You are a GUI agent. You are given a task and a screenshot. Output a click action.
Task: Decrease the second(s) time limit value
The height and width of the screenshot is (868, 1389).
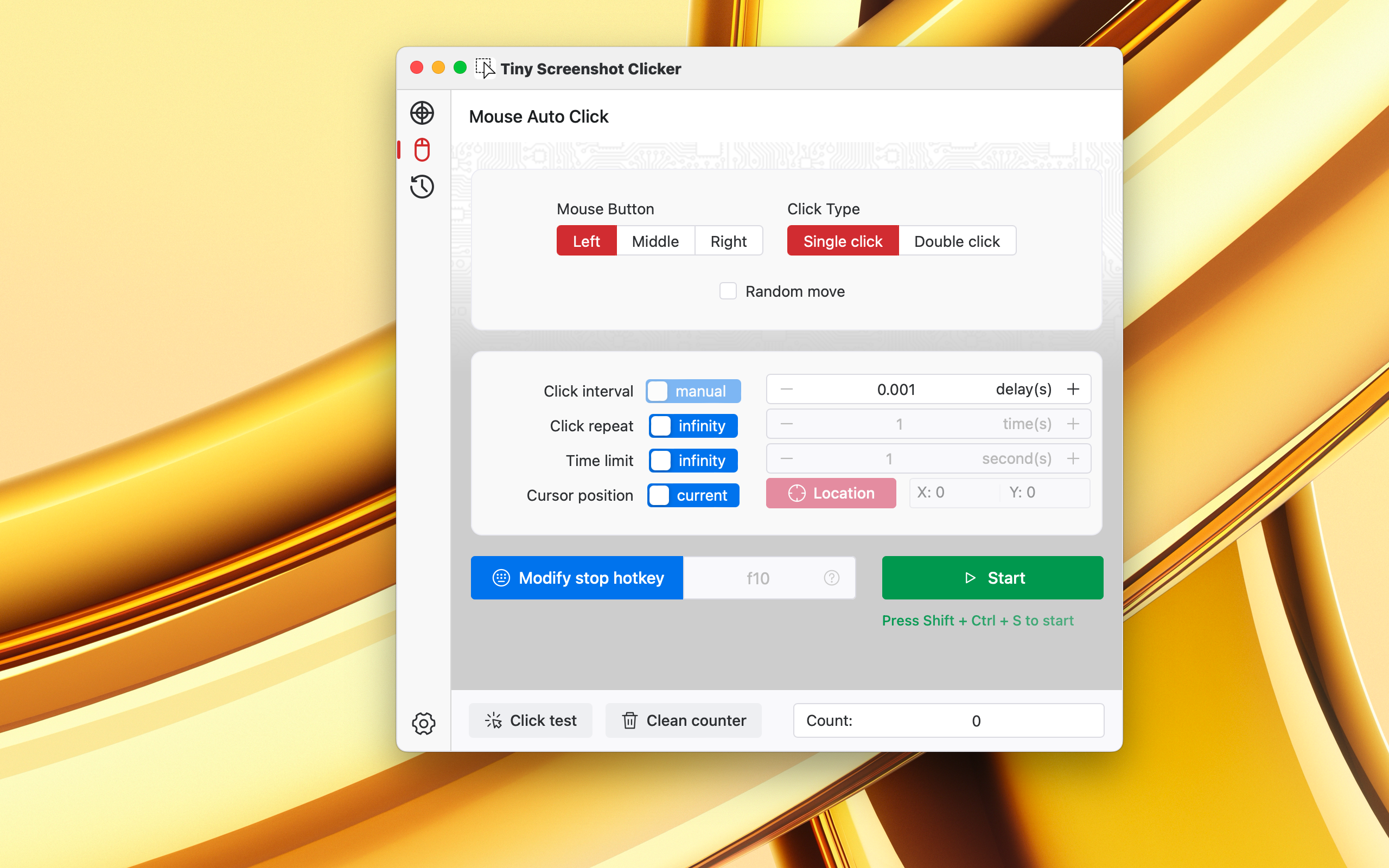click(x=786, y=459)
